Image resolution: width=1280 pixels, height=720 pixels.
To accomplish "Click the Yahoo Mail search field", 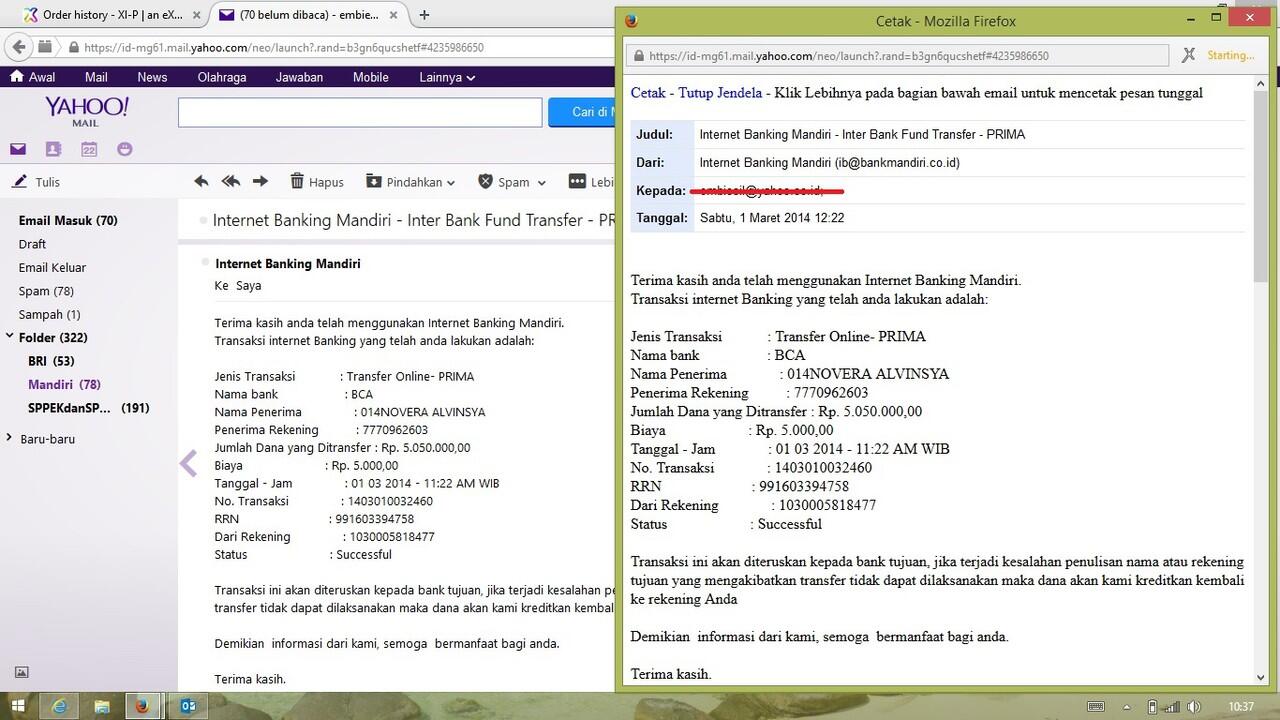I will pos(360,112).
